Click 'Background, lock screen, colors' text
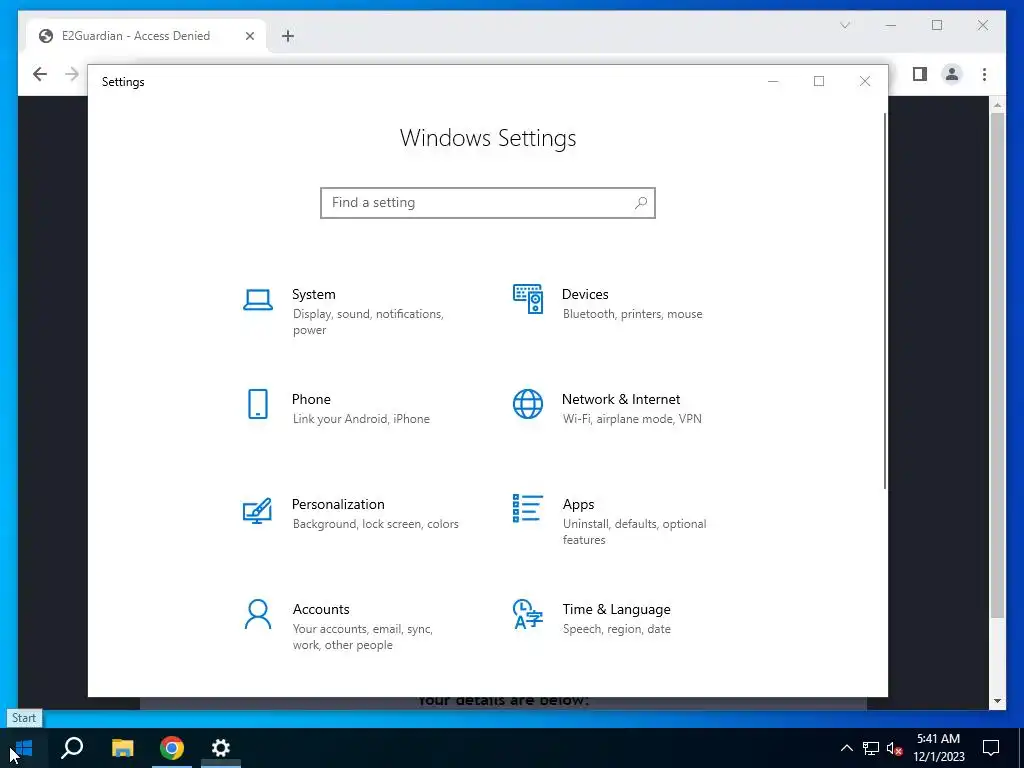Viewport: 1024px width, 768px height. click(376, 524)
